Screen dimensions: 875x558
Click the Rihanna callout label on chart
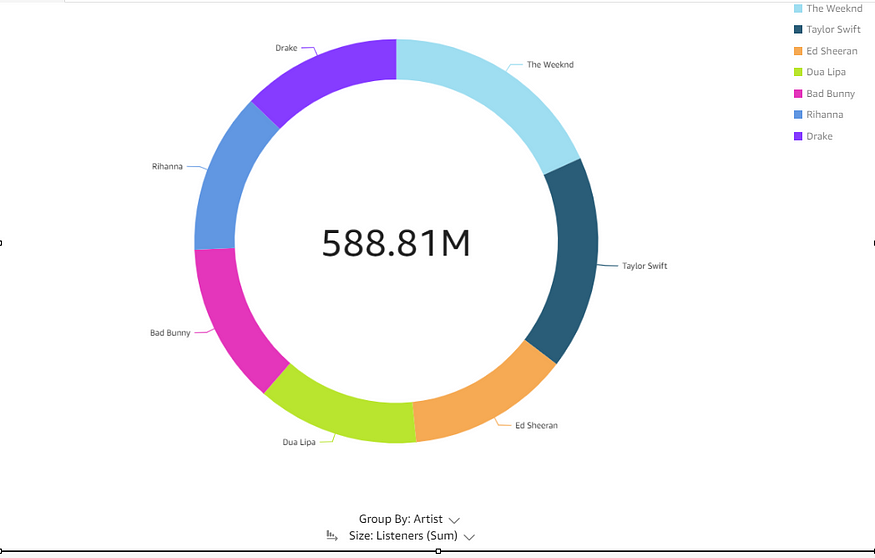point(167,166)
